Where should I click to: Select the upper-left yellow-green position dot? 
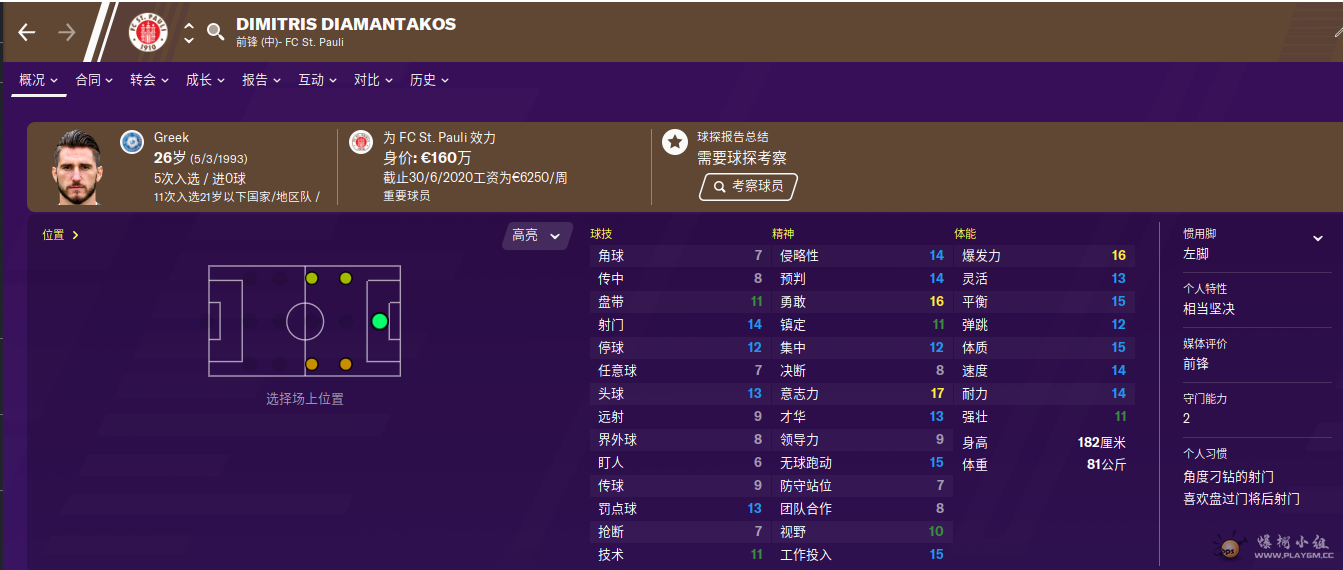click(312, 278)
